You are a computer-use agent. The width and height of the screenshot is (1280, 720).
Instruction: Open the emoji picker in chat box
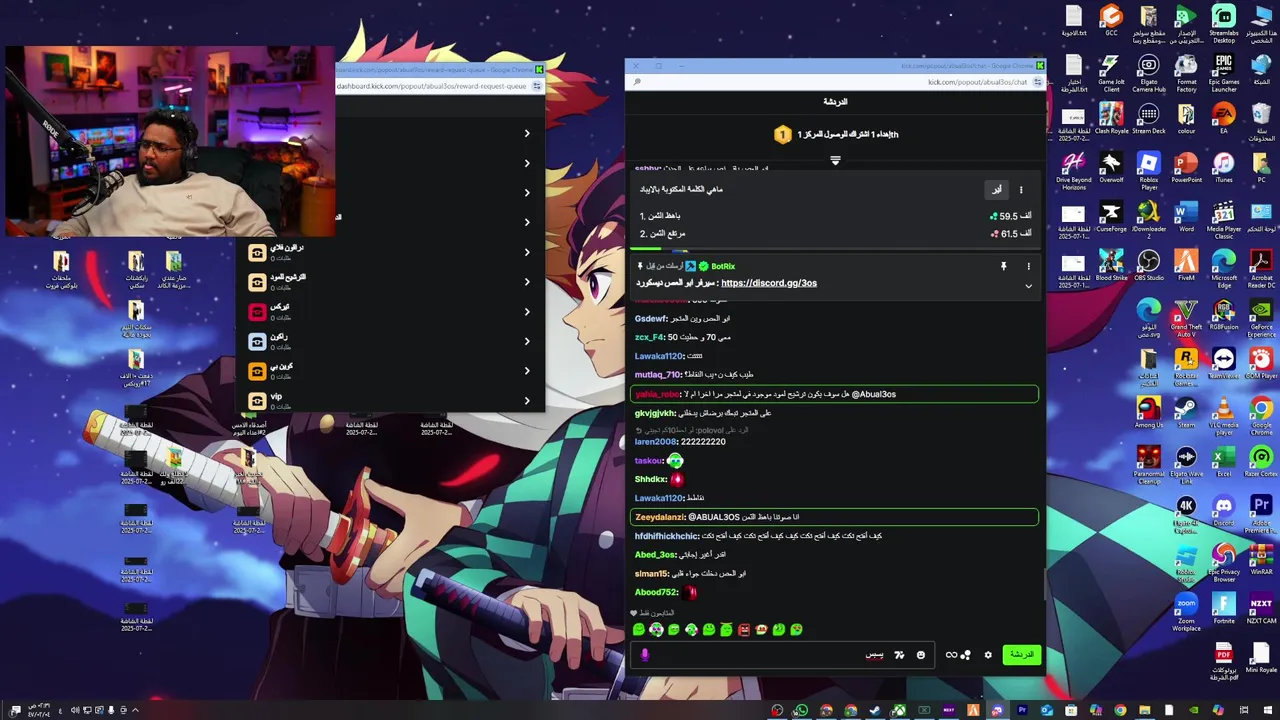pyautogui.click(x=921, y=655)
